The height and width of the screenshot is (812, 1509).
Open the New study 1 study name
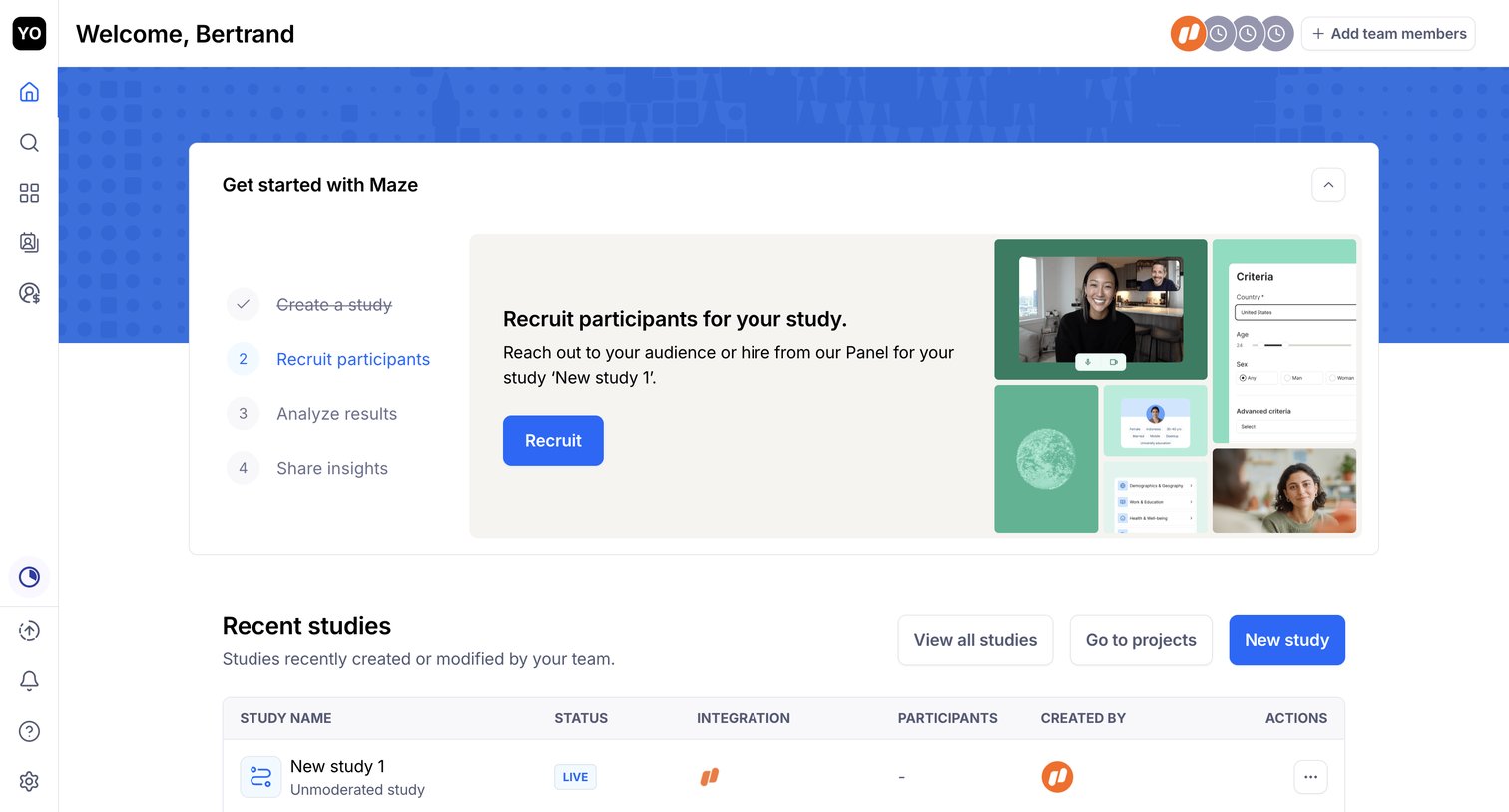[x=337, y=766]
